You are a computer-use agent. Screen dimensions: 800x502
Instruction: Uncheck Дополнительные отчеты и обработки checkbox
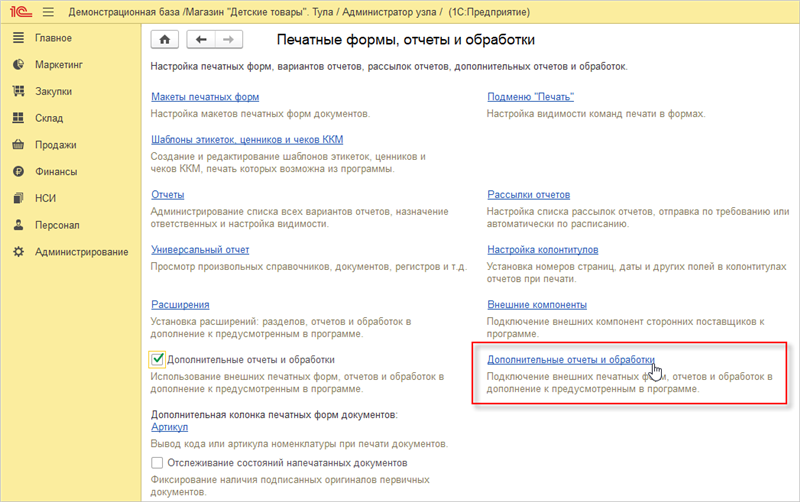157,359
